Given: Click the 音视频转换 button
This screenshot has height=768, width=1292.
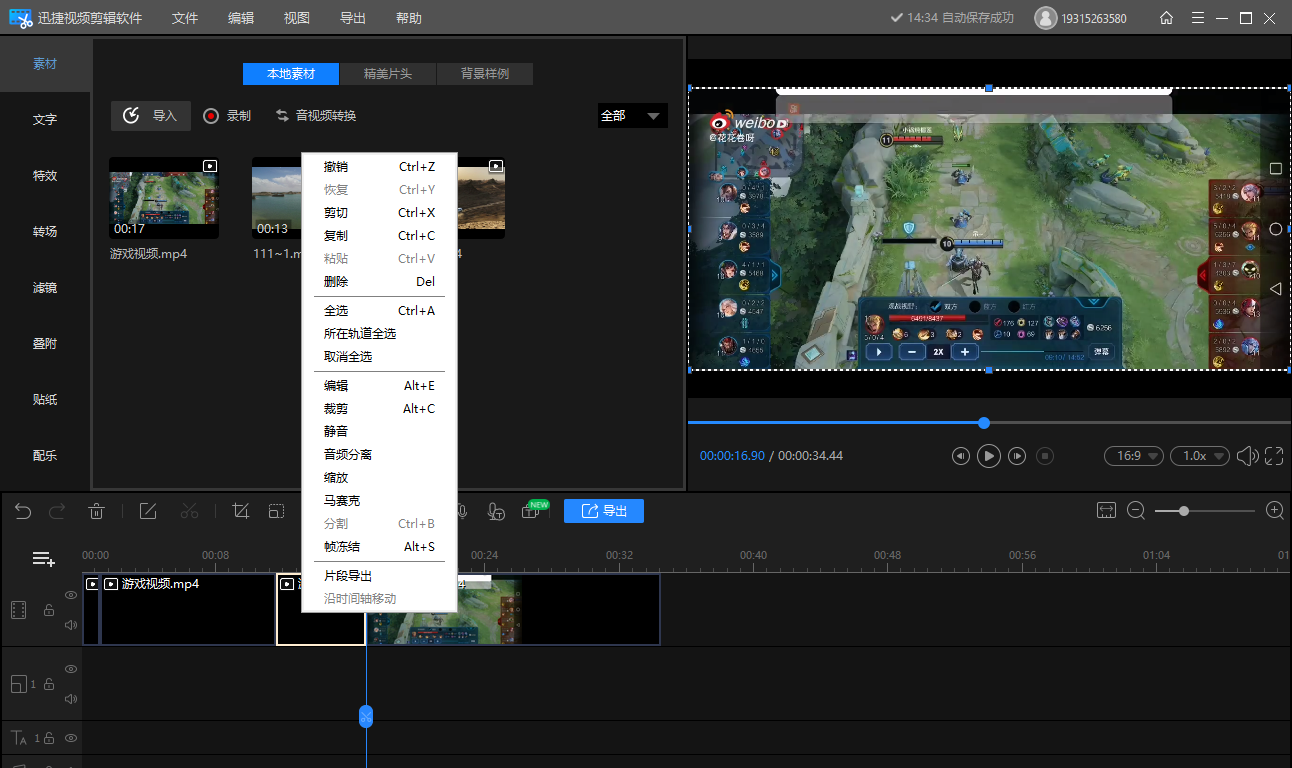Looking at the screenshot, I should 316,116.
